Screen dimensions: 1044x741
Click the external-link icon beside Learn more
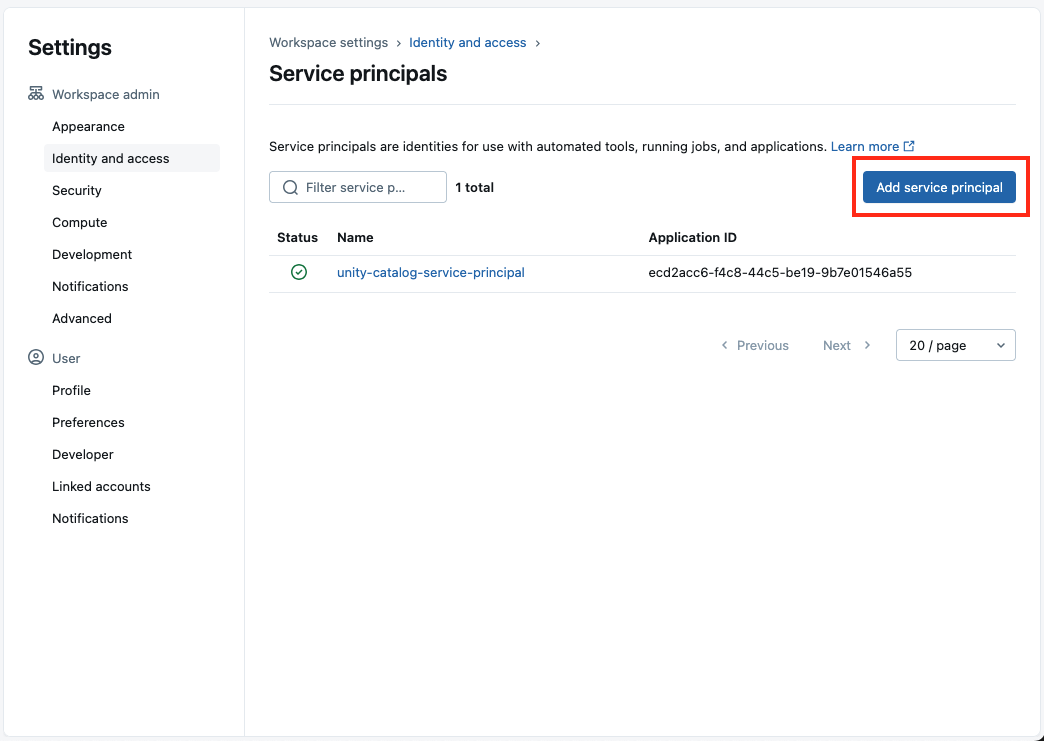point(910,146)
